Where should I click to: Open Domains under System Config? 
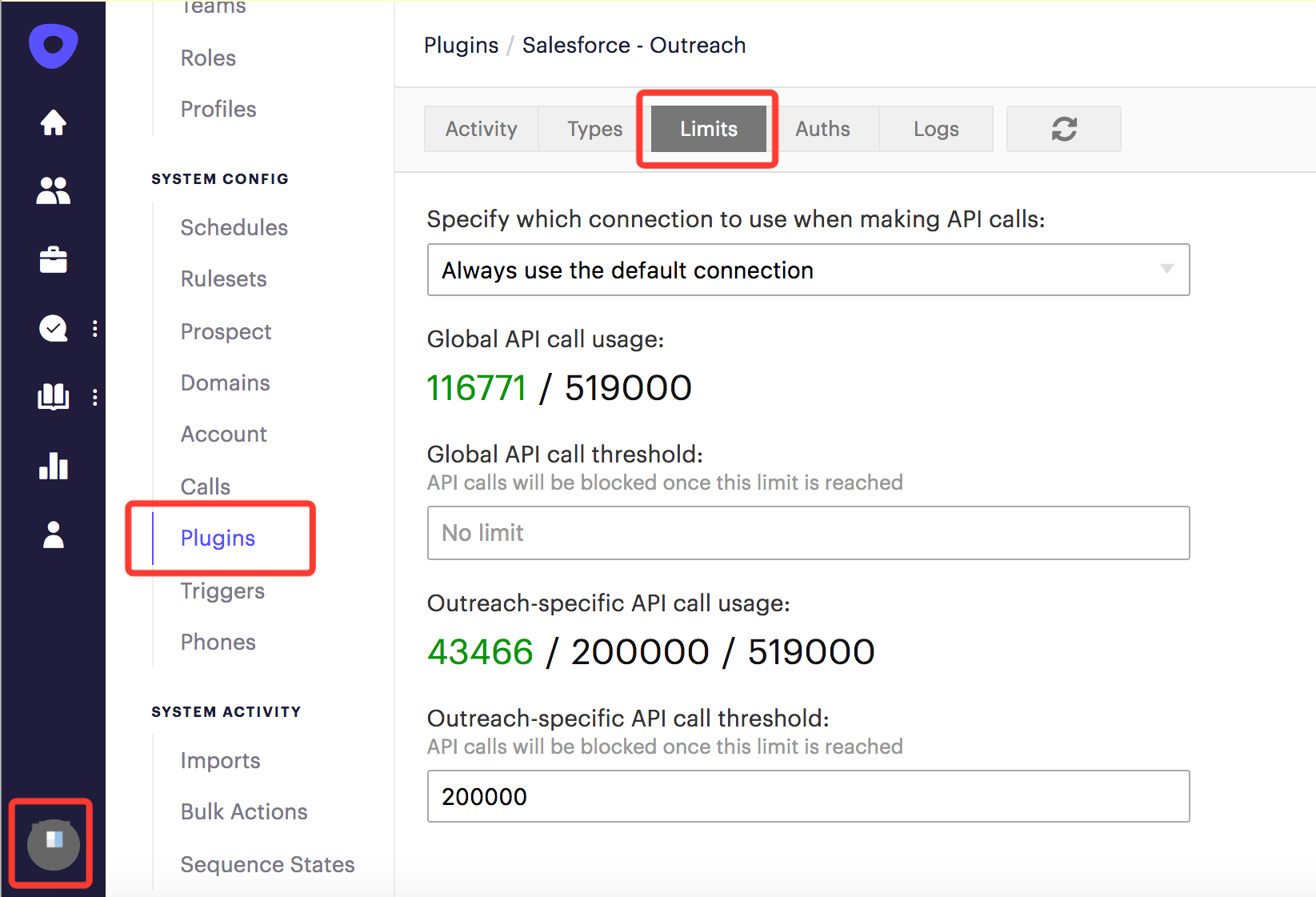click(x=225, y=382)
